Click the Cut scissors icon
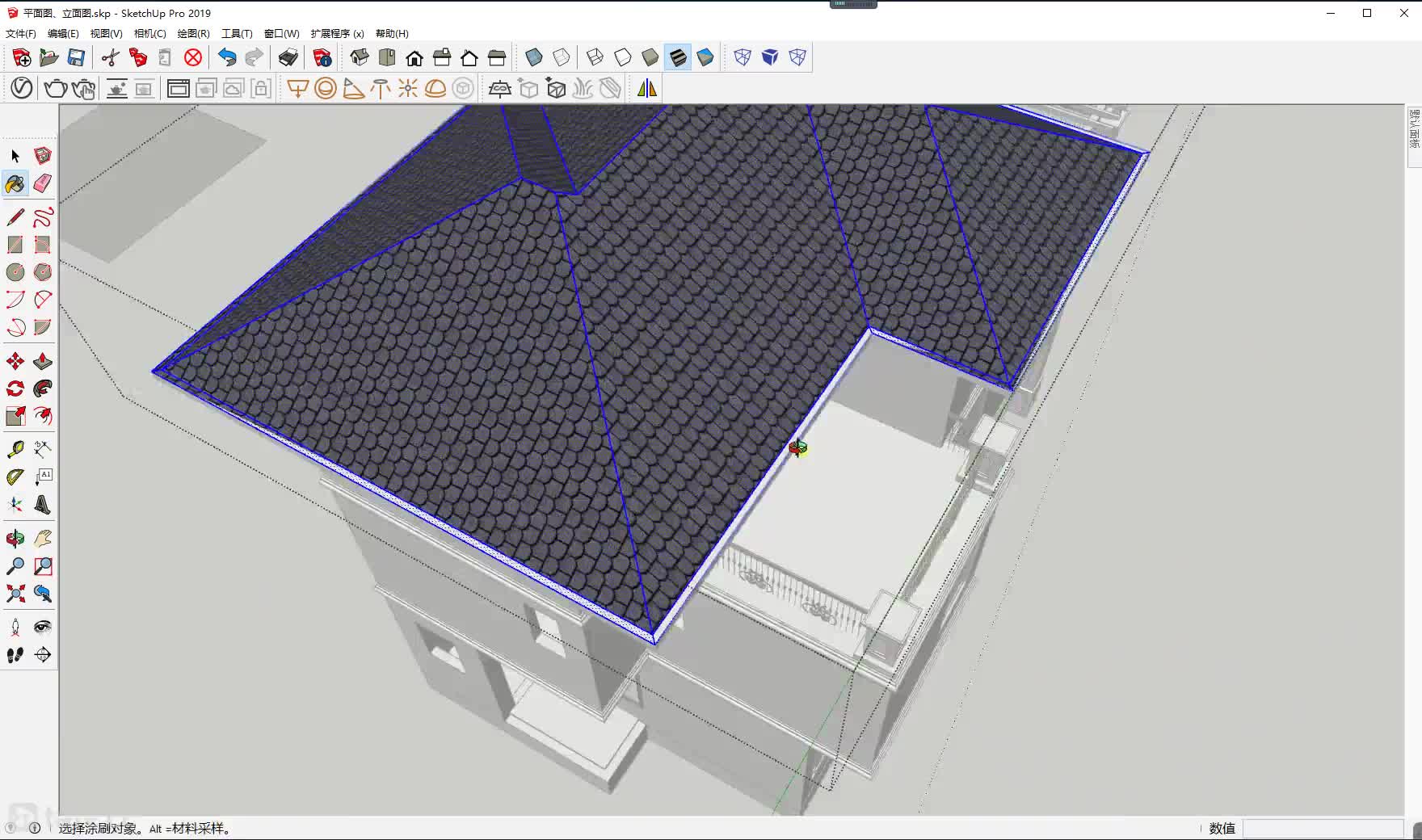Image resolution: width=1422 pixels, height=840 pixels. click(111, 57)
